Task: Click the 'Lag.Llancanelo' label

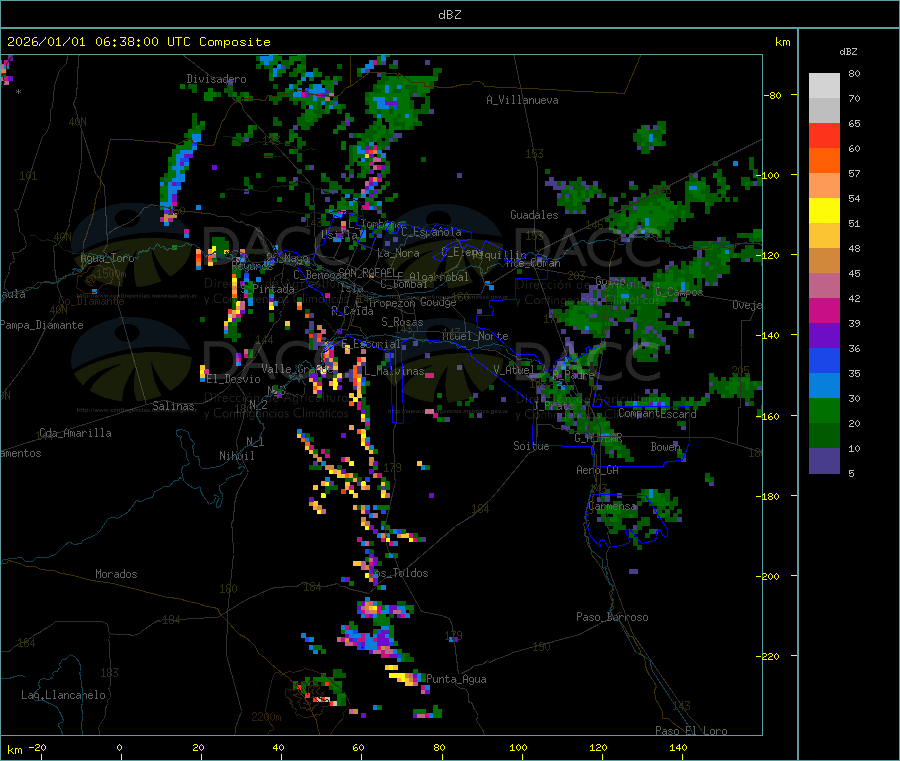Action: coord(63,695)
